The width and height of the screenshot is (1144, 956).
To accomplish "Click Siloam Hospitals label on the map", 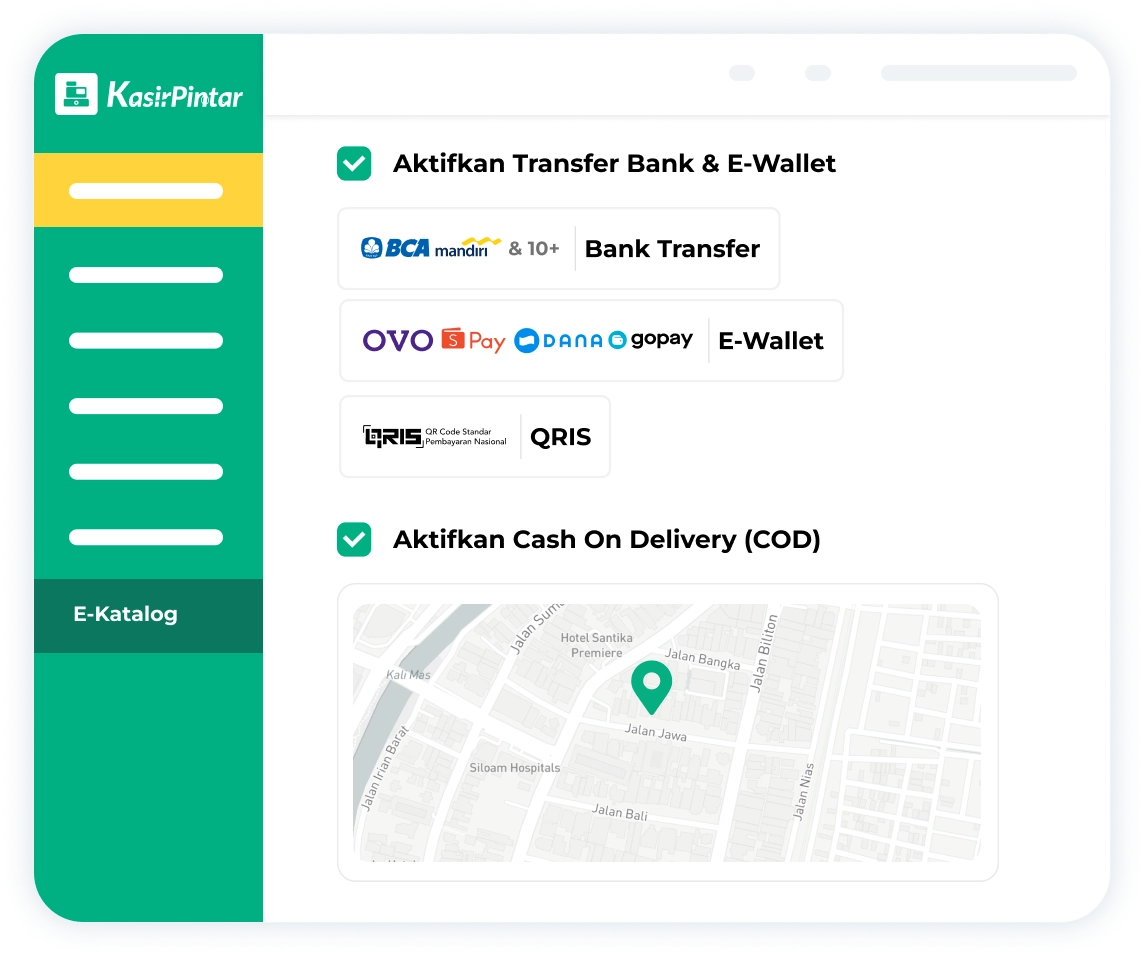I will pyautogui.click(x=514, y=768).
